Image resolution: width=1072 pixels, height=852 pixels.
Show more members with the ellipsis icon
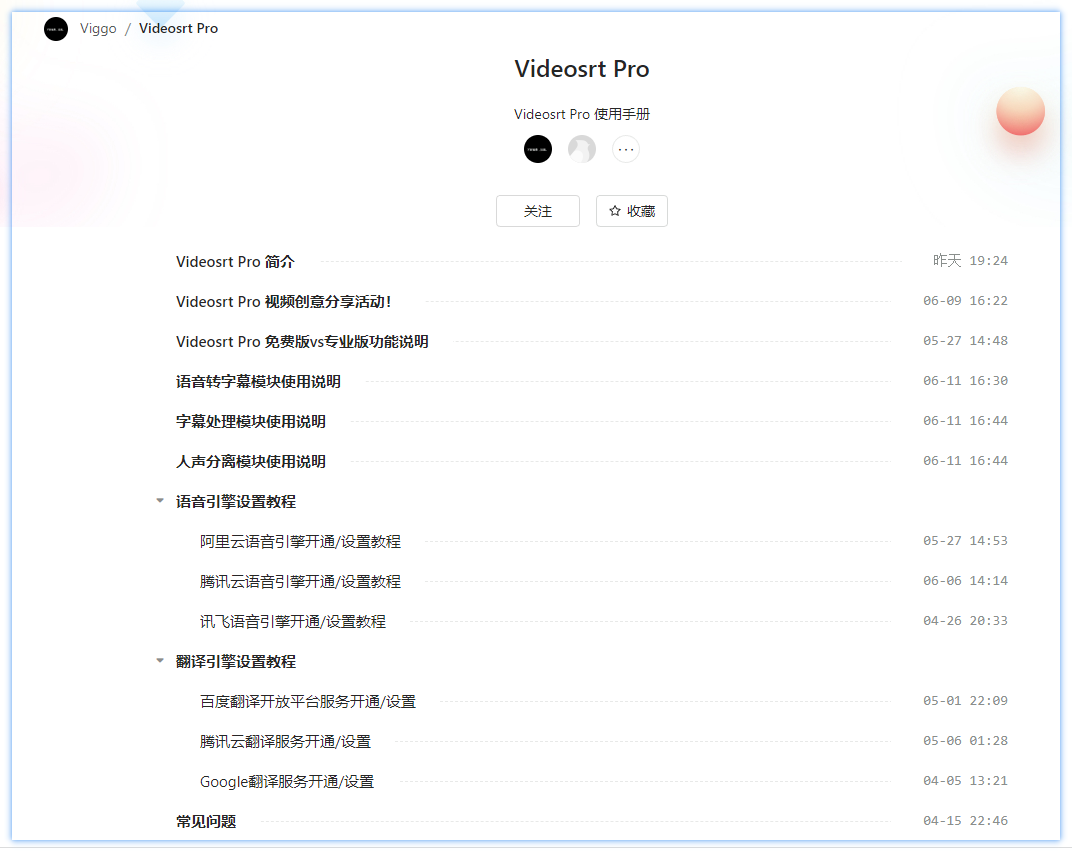[x=626, y=149]
